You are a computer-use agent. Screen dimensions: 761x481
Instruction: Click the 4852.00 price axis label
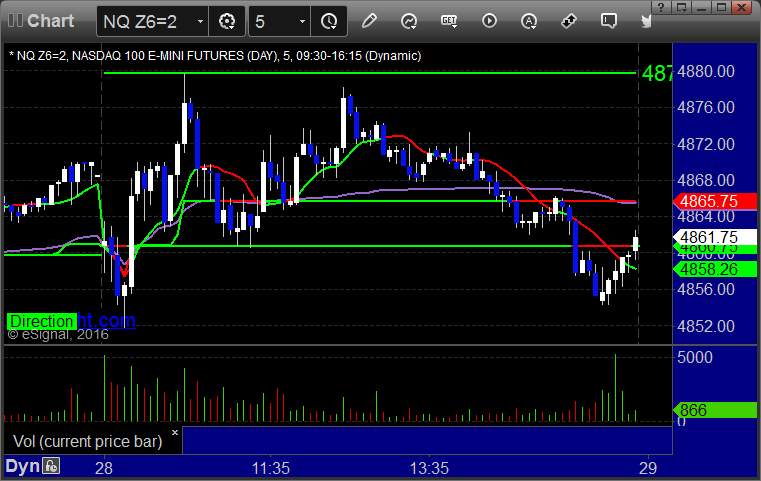706,326
